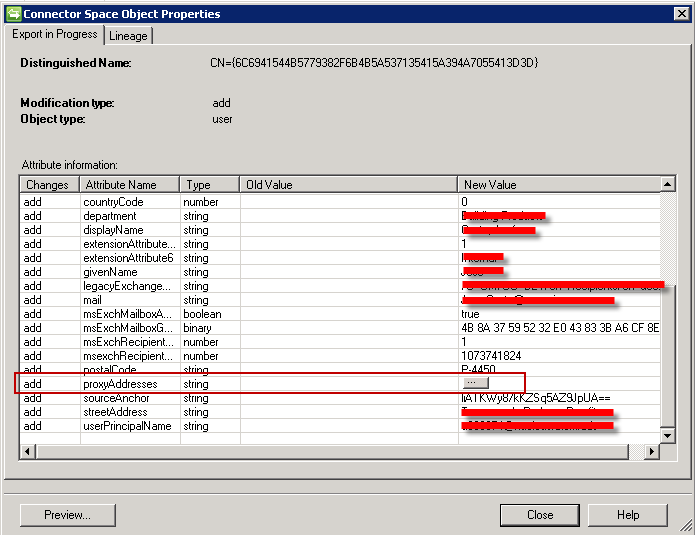695x535 pixels.
Task: Click the vertical scrollbar up arrow
Action: [x=668, y=184]
